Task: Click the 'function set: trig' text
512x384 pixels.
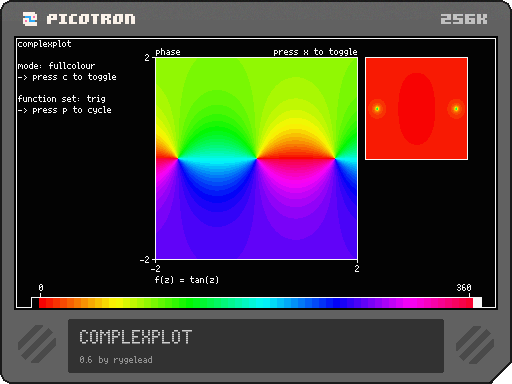Action: tap(62, 99)
